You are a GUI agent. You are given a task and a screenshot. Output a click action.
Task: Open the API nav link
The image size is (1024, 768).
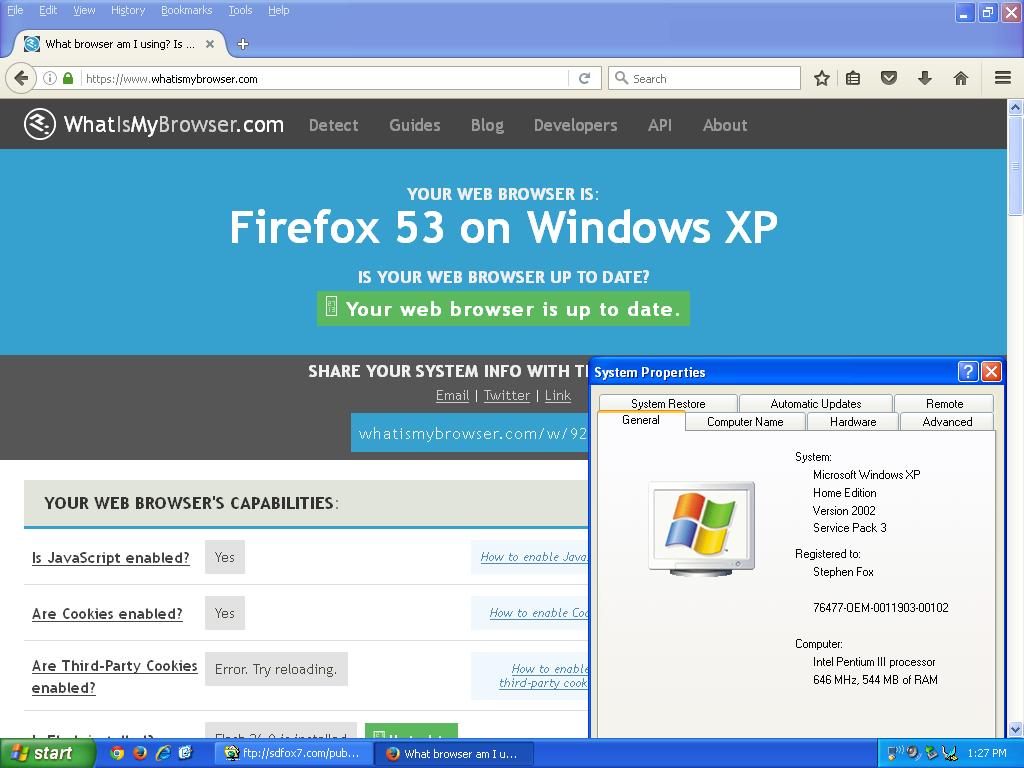tap(660, 125)
